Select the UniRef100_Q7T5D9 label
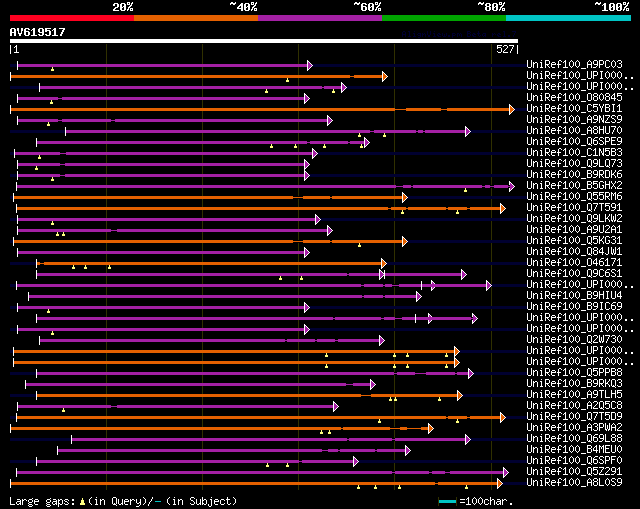Viewport: 640px width, 509px height. (574, 416)
